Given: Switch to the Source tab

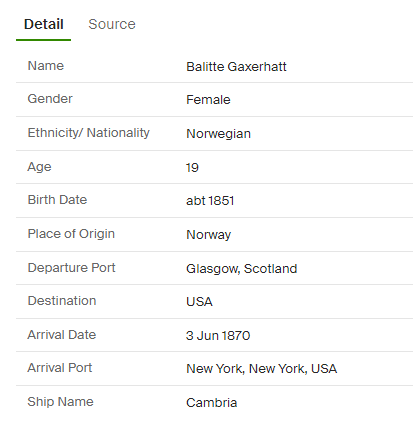Looking at the screenshot, I should (x=112, y=24).
